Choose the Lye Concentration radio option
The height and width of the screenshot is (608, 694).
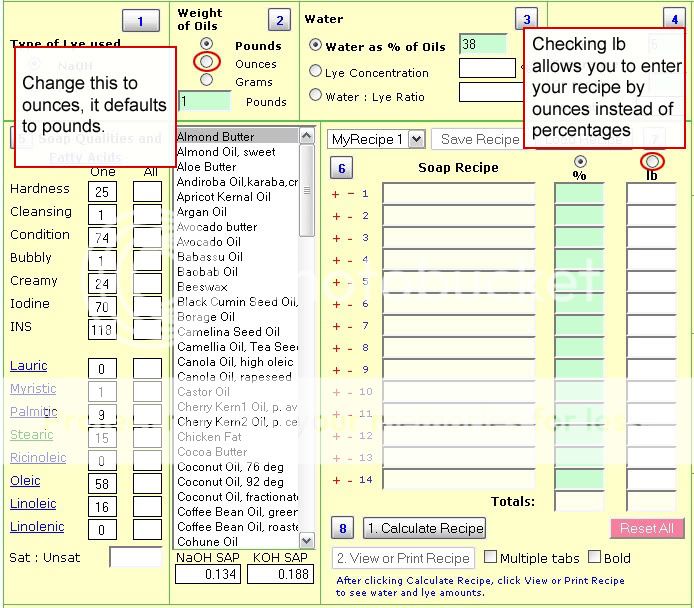(x=316, y=72)
